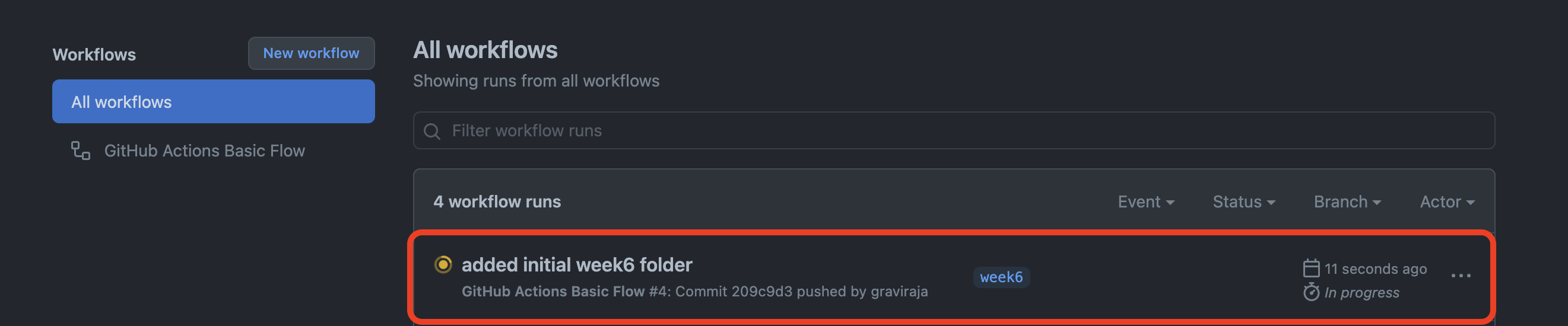Image resolution: width=1568 pixels, height=326 pixels.
Task: Open the three-dot run options menu
Action: pos(1460,276)
